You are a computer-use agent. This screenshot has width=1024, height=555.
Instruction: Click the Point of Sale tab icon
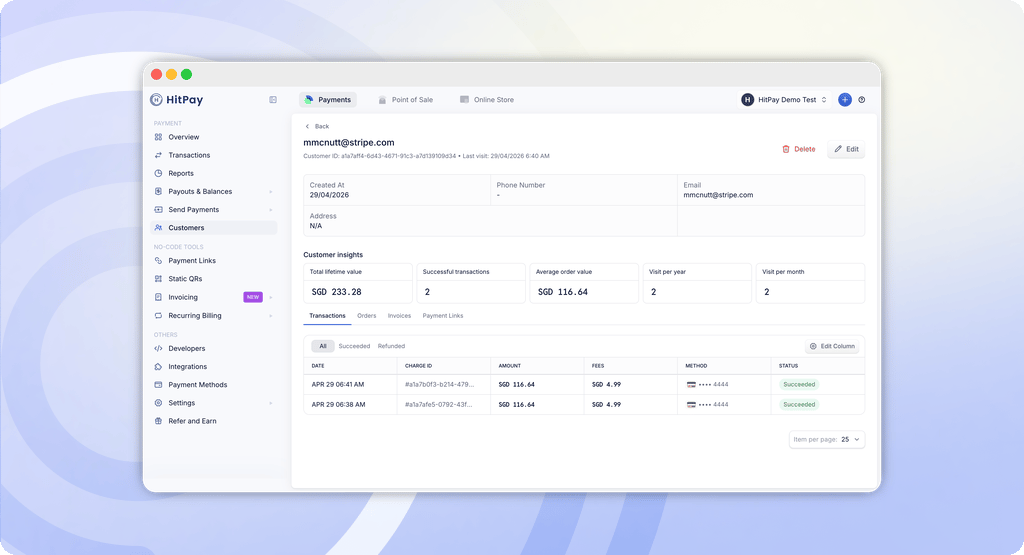pos(382,100)
